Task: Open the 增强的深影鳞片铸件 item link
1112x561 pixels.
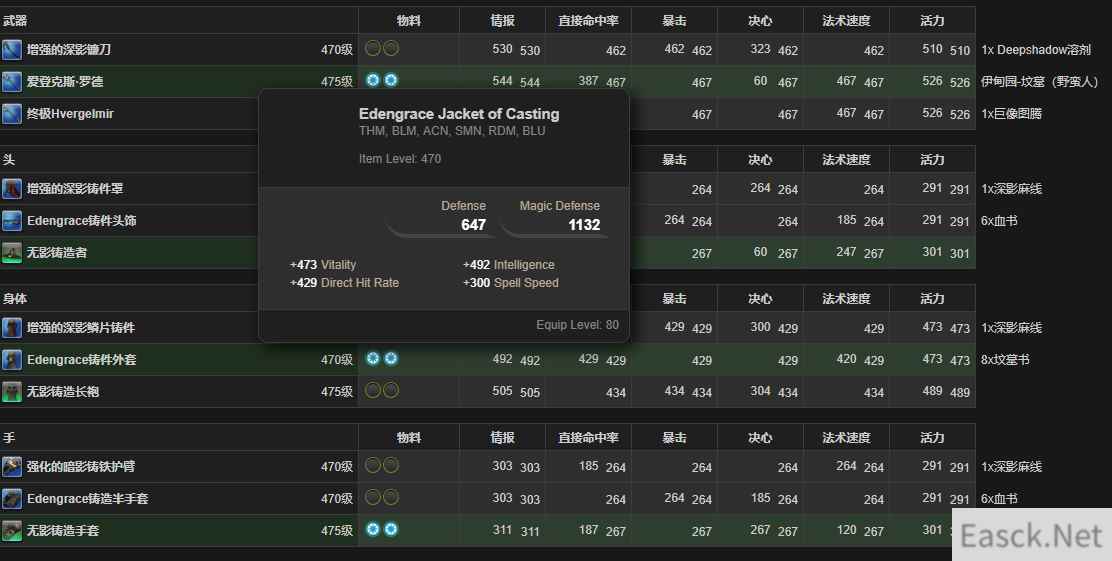Action: 80,328
